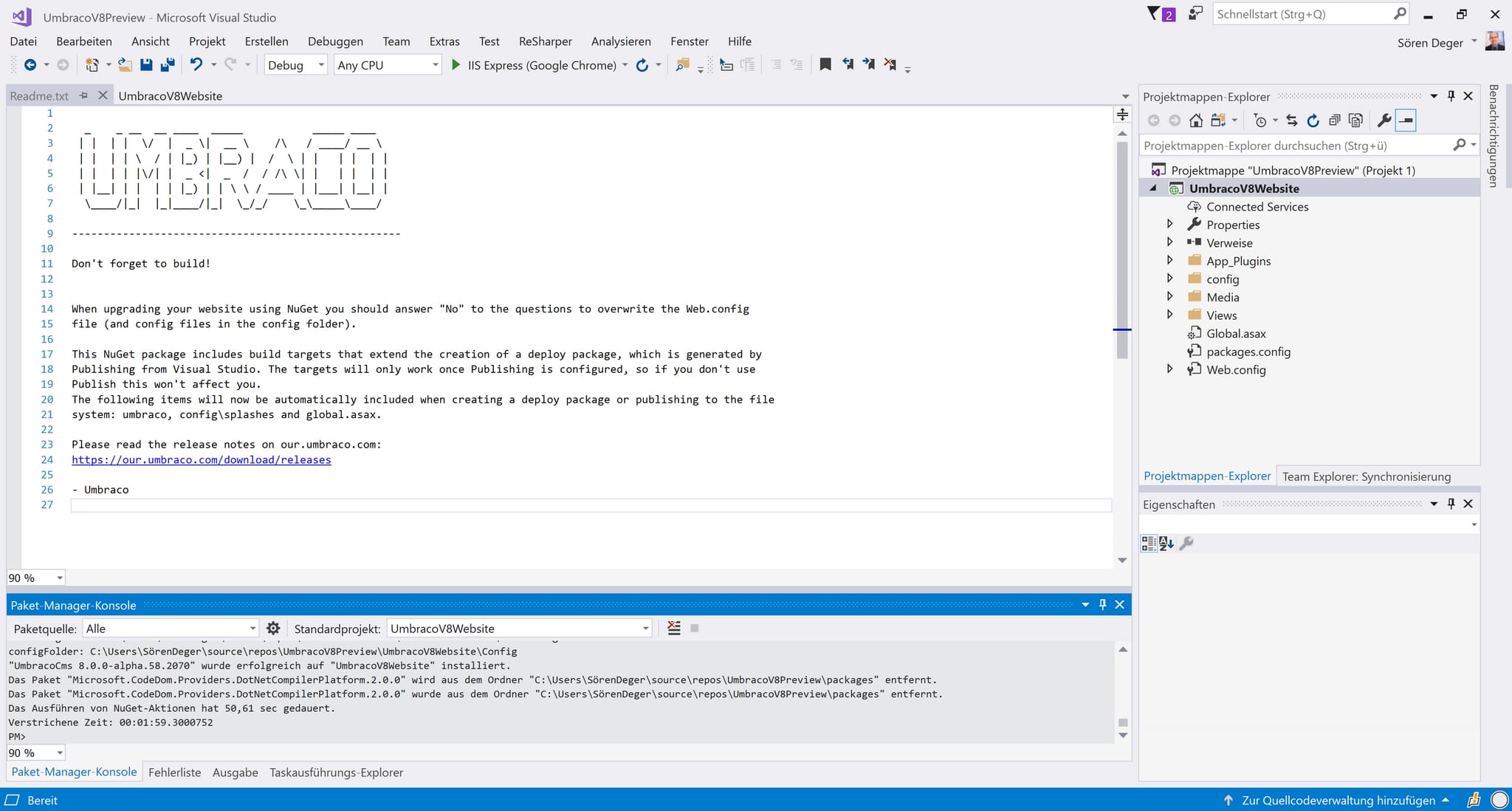Switch to the Ausgabe tab
This screenshot has height=811, width=1512.
coord(236,772)
